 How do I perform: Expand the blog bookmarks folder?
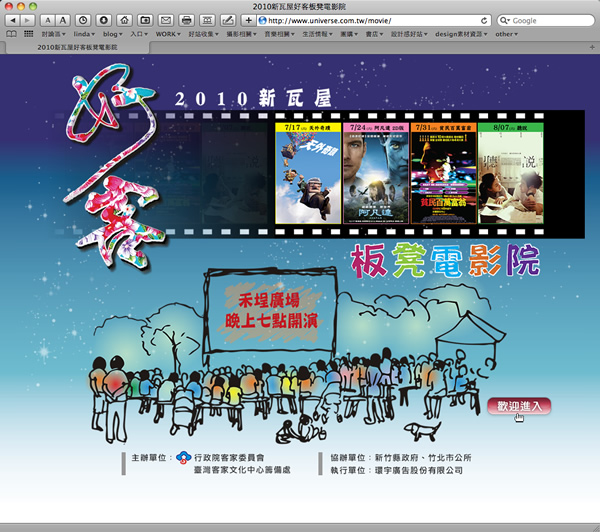click(x=112, y=34)
